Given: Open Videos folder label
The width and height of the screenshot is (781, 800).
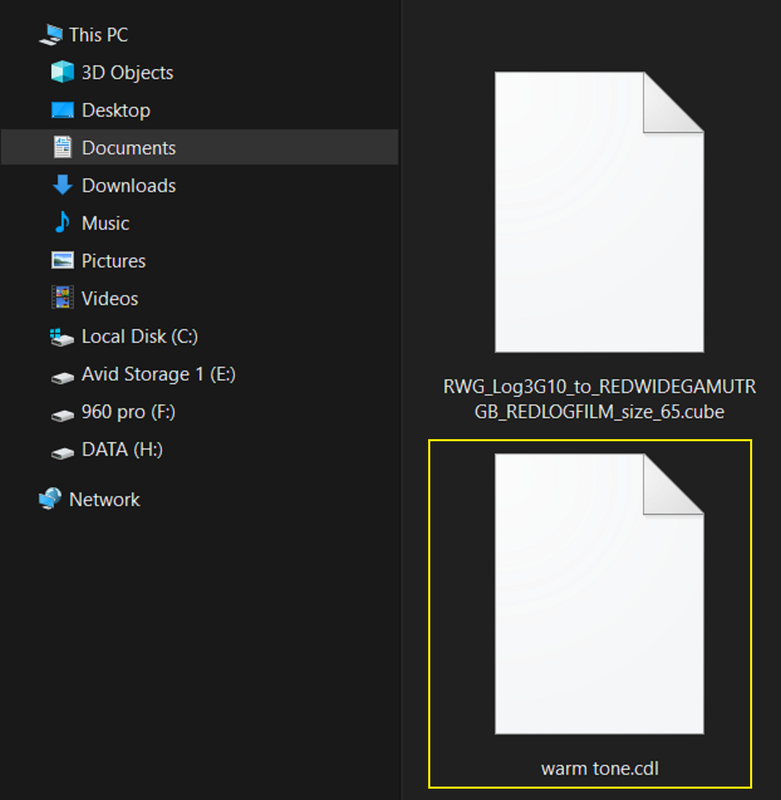Looking at the screenshot, I should click(x=110, y=299).
